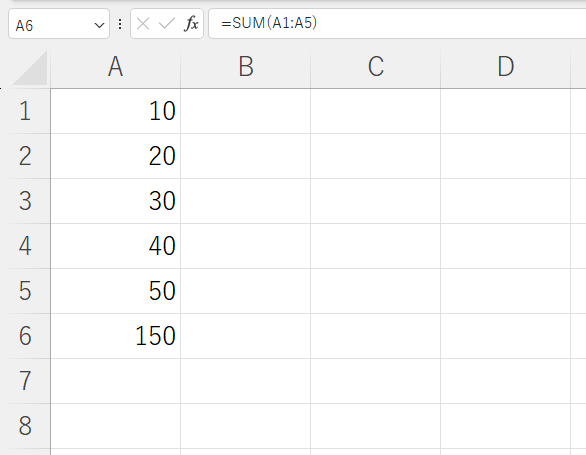Click the three-dot handle beside the Name Box

point(120,24)
